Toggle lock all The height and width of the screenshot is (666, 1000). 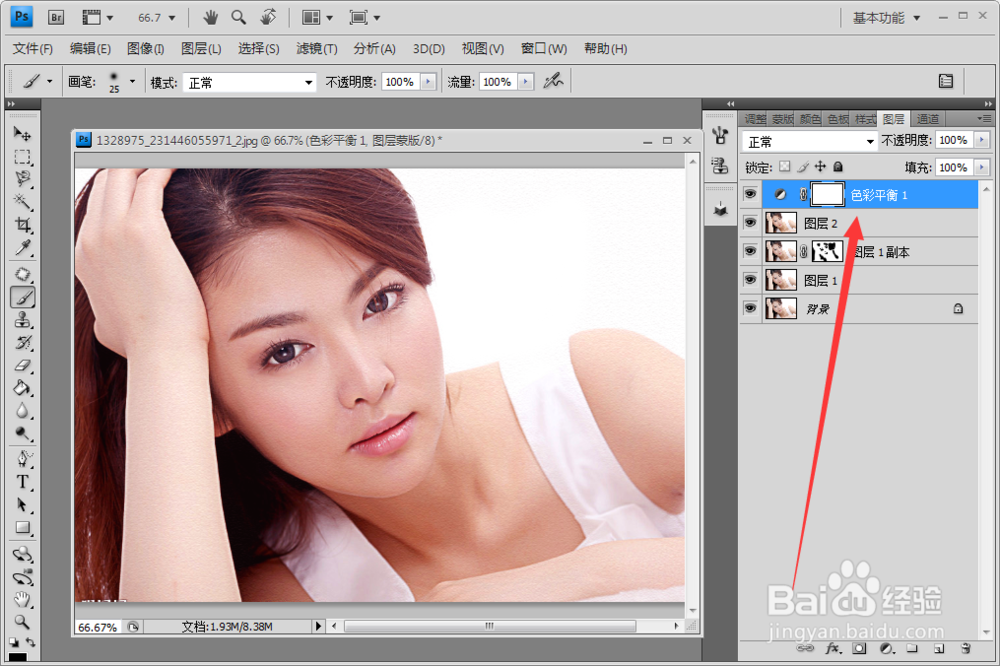838,166
